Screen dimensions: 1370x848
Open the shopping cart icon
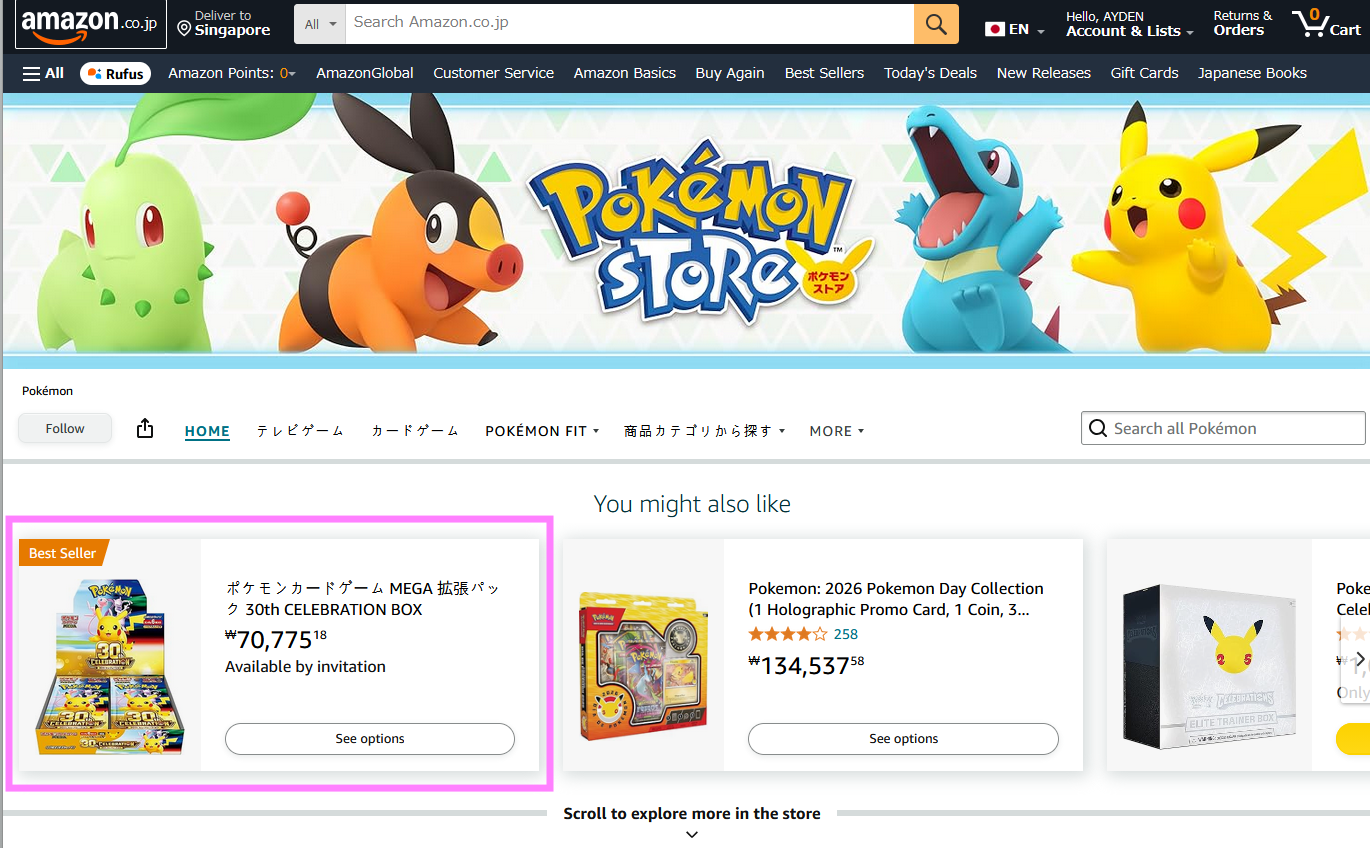pos(1326,24)
